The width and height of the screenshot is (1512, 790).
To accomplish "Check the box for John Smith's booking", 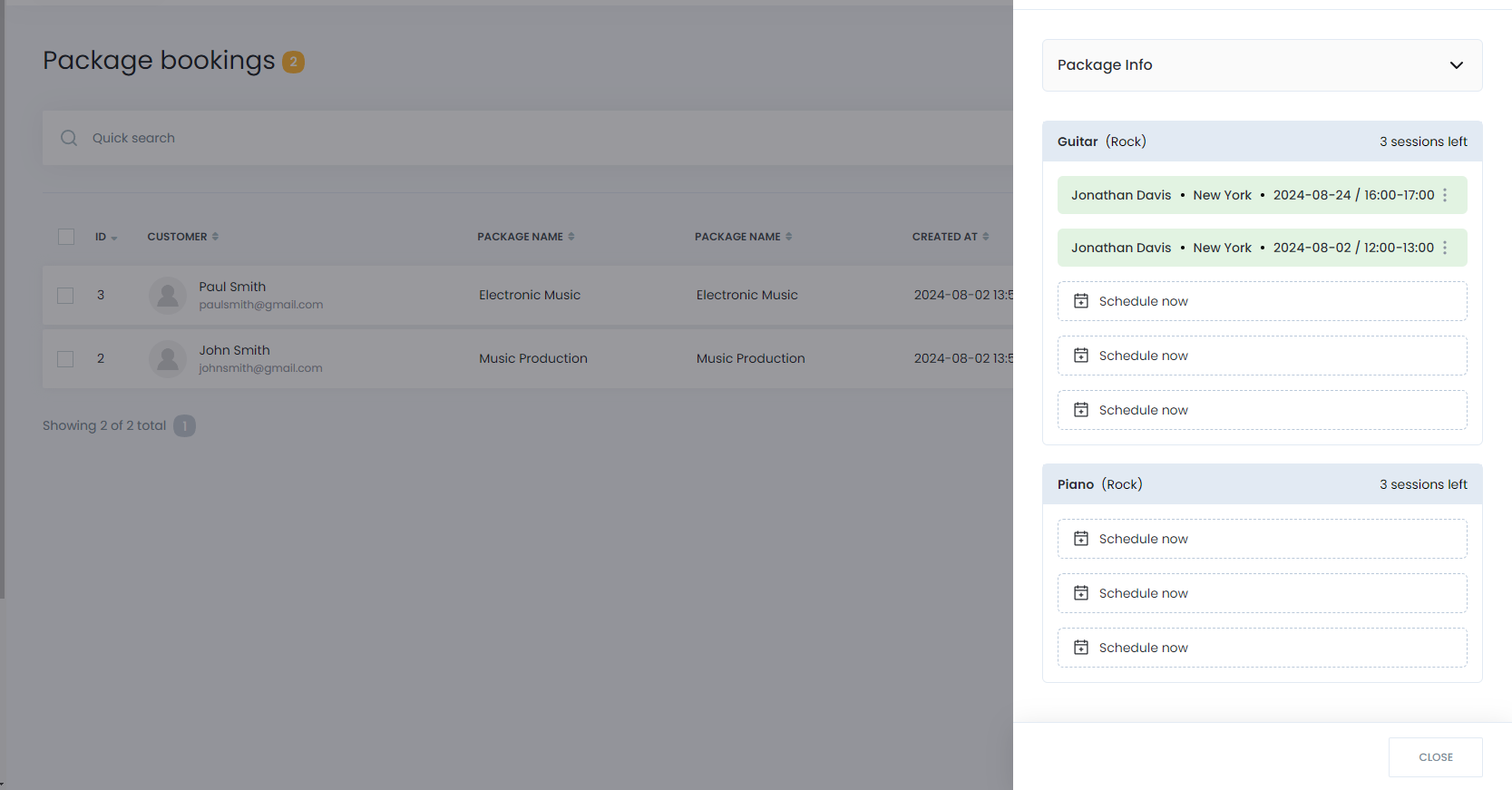I will pyautogui.click(x=65, y=359).
